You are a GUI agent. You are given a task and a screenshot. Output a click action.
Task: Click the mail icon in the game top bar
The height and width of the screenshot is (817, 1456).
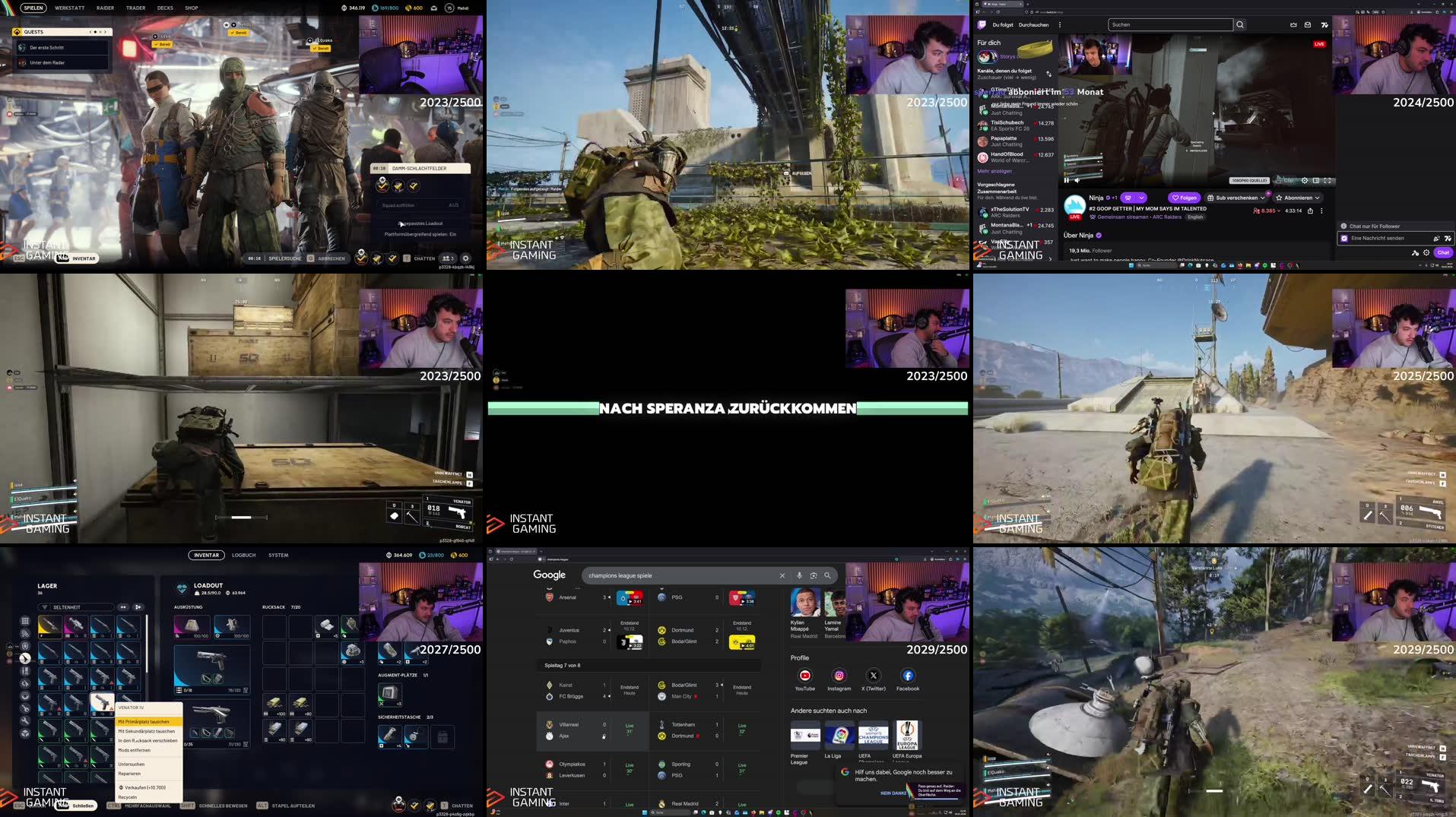(434, 8)
